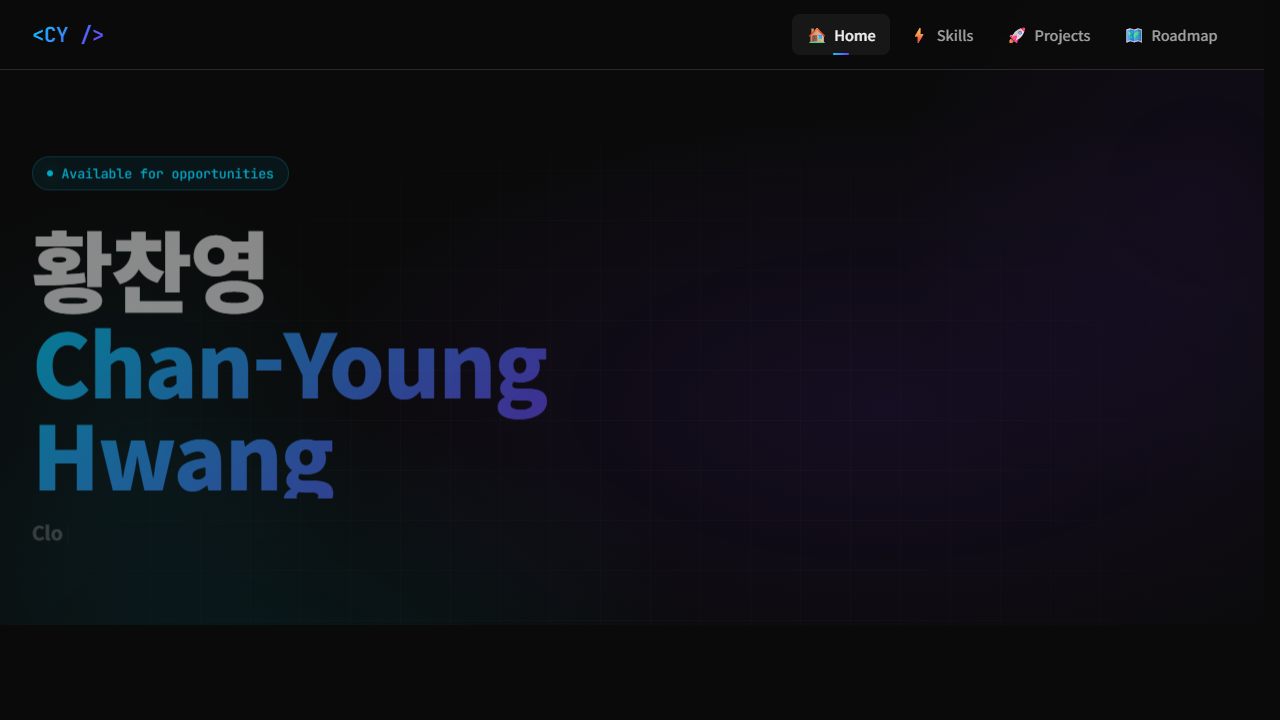The image size is (1280, 720).
Task: Click the book emoji on the Roadmap item
Action: coord(1134,35)
